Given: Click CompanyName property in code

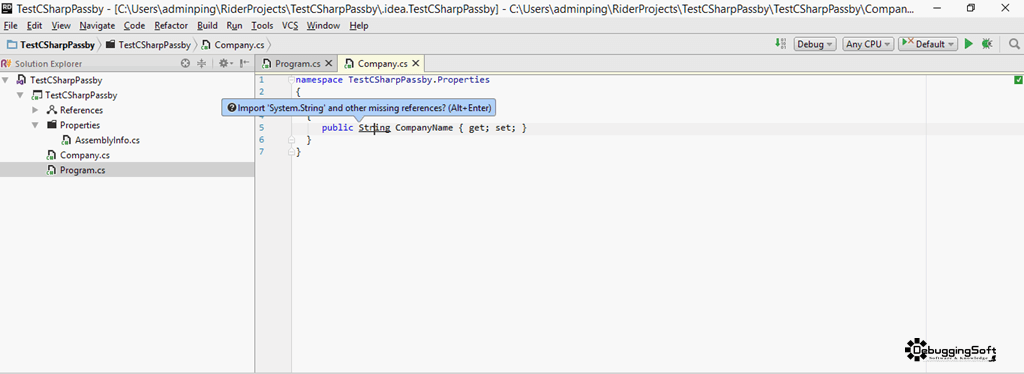Looking at the screenshot, I should click(x=424, y=128).
